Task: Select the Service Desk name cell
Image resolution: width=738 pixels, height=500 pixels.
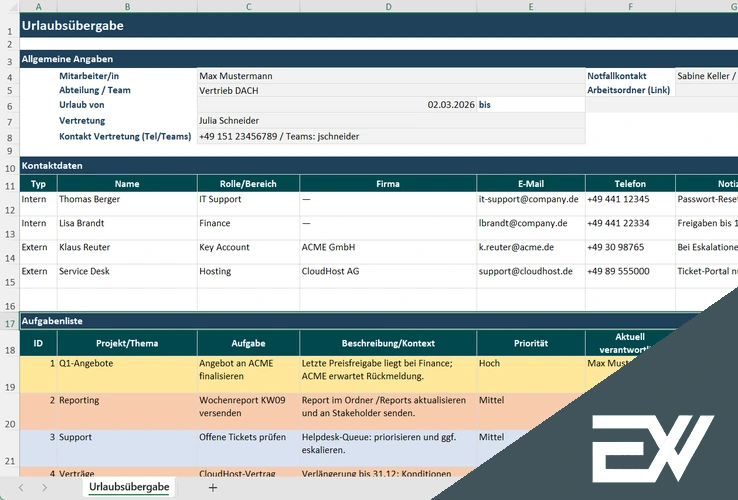Action: point(127,276)
